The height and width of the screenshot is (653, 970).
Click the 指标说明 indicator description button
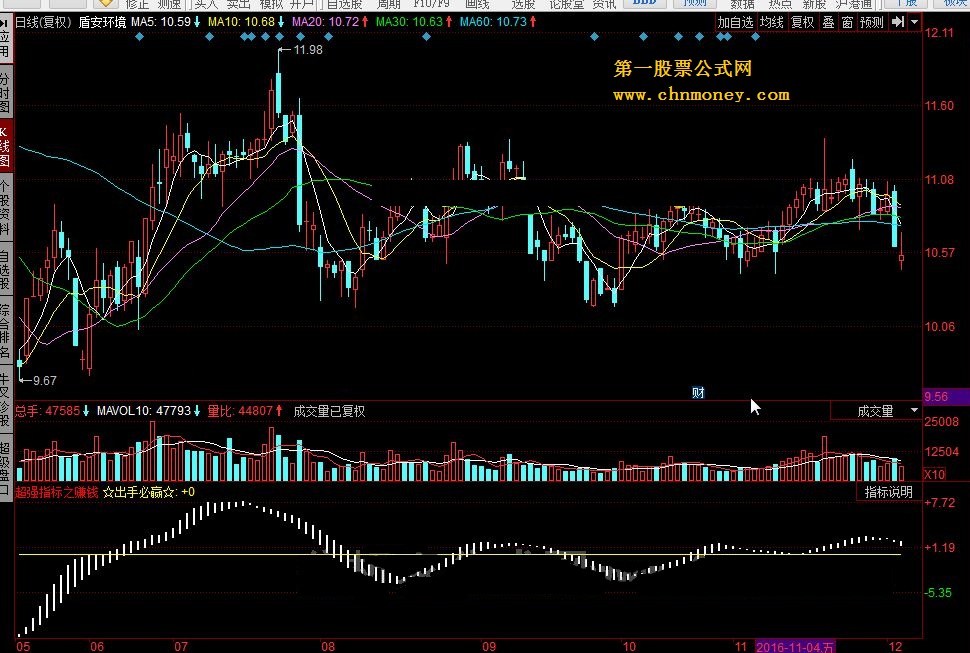(x=888, y=492)
